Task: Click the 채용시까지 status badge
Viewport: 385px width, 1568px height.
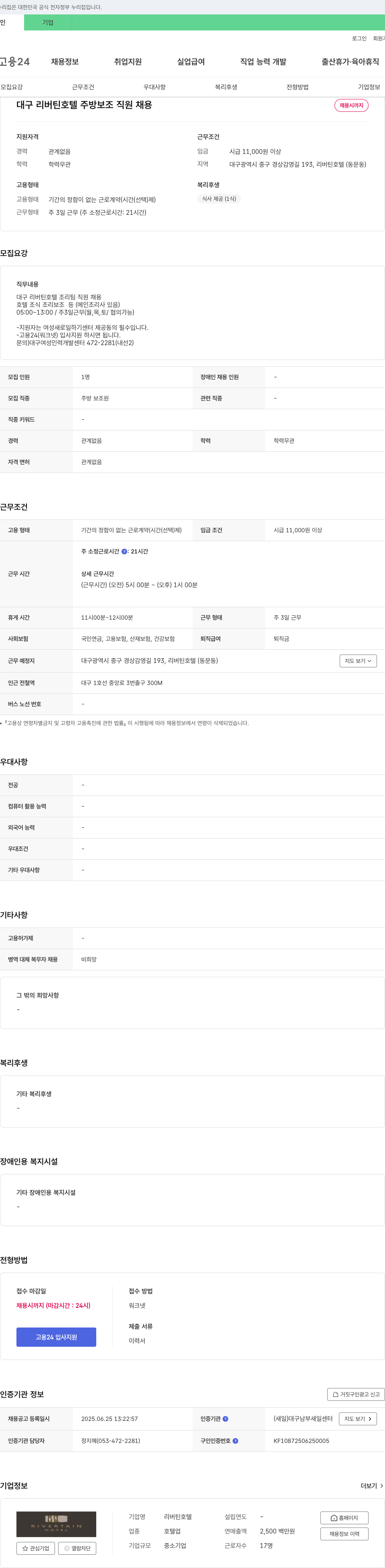Action: [351, 105]
